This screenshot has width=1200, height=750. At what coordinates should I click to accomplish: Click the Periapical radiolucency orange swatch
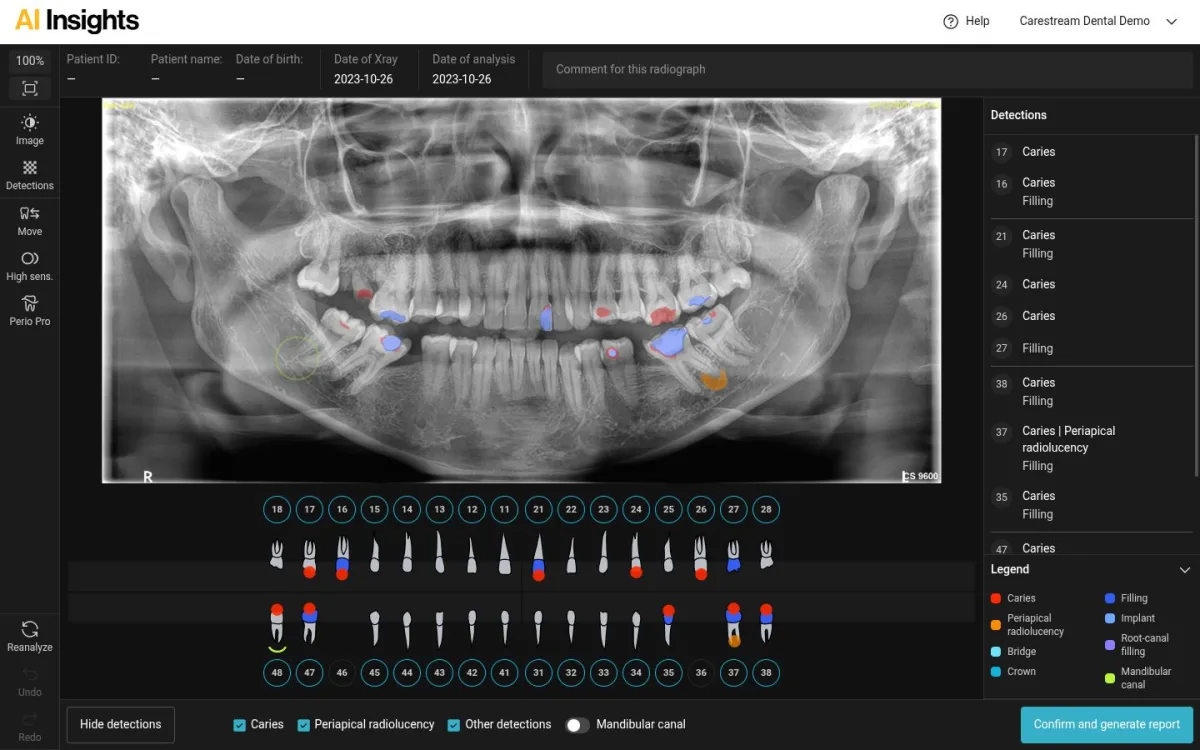coord(996,625)
